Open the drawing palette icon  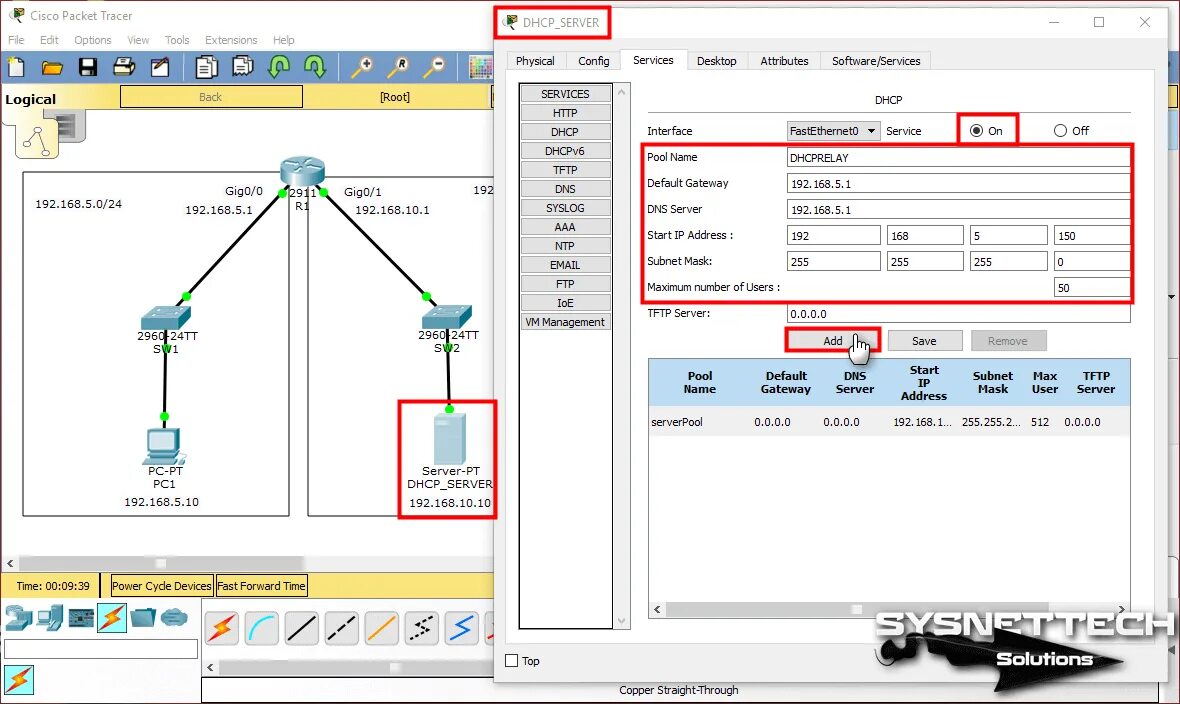coord(480,68)
